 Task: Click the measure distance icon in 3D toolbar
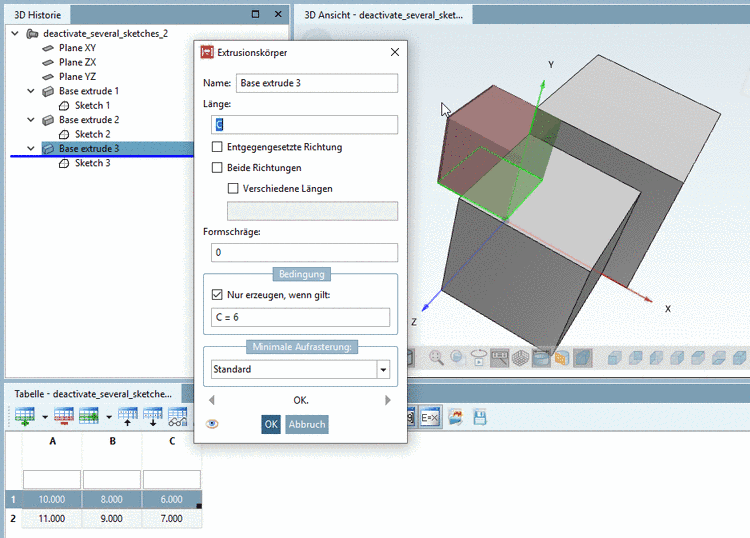(x=499, y=358)
